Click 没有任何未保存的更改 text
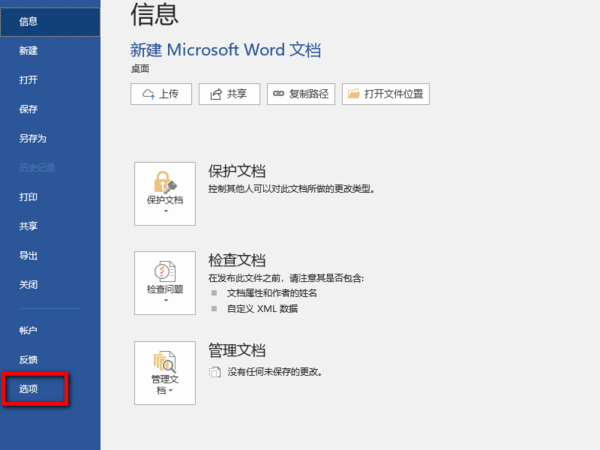The image size is (600, 450). 275,372
